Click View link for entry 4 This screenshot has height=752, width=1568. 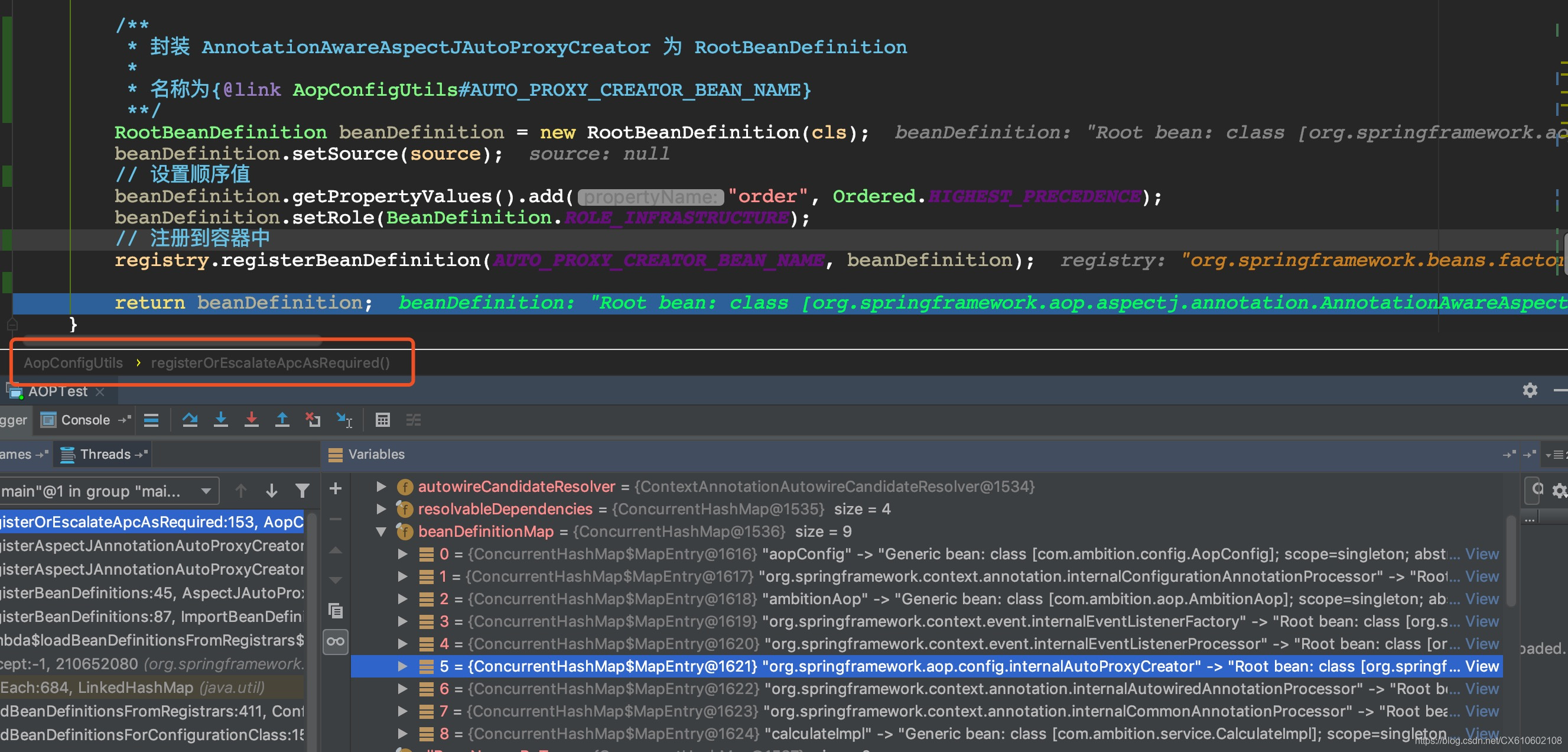[x=1482, y=644]
